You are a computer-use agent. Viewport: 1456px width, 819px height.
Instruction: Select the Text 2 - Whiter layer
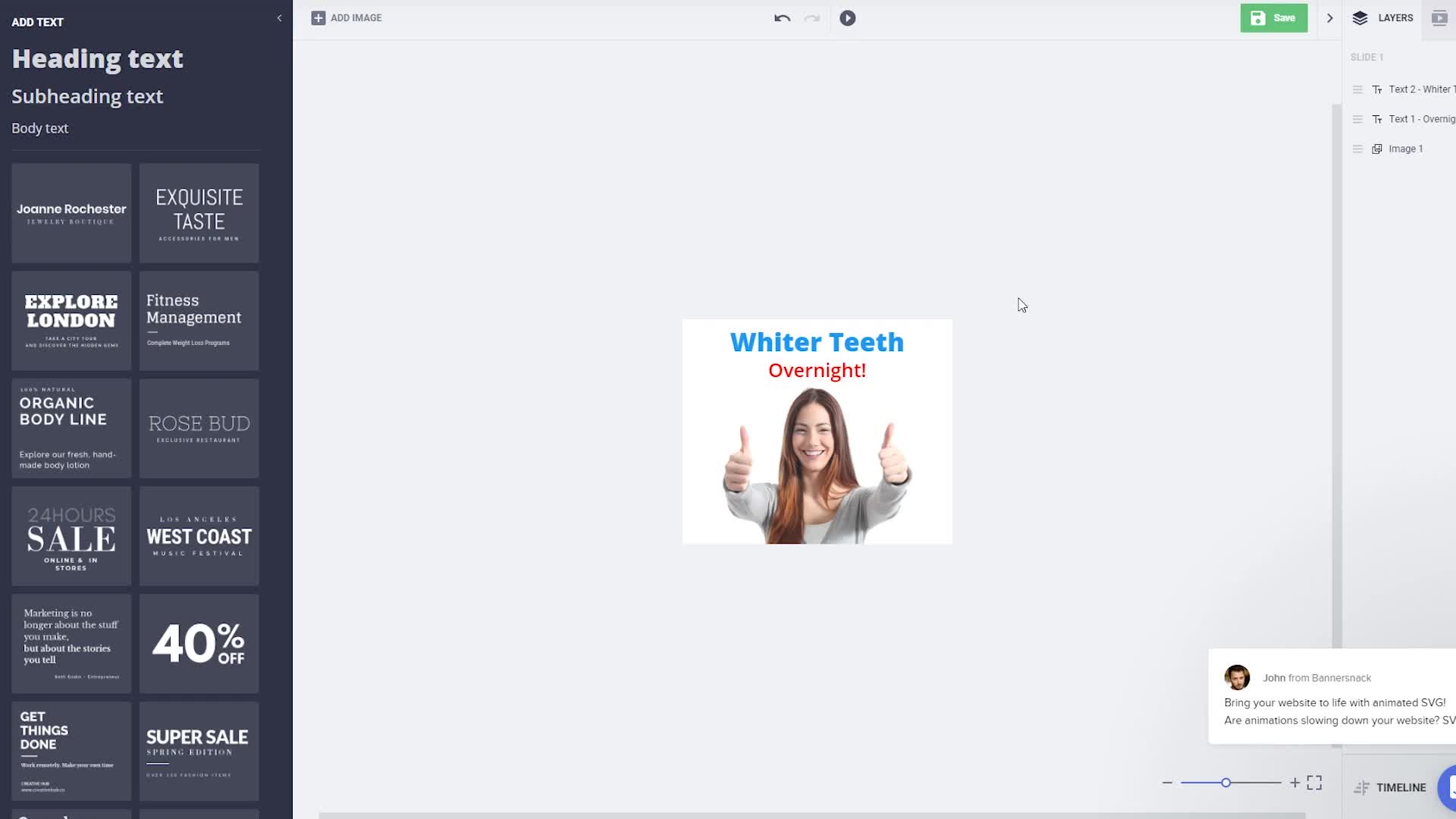pyautogui.click(x=1418, y=89)
